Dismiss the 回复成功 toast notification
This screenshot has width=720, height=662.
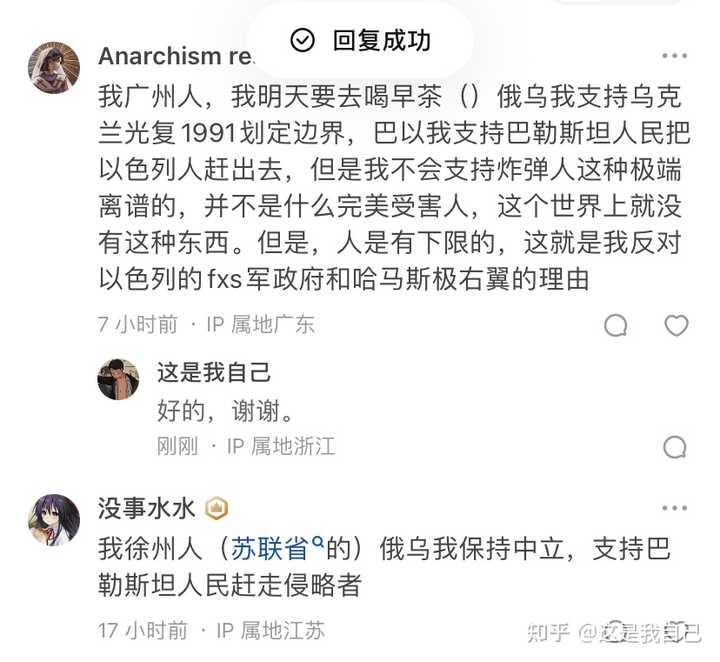tap(360, 40)
